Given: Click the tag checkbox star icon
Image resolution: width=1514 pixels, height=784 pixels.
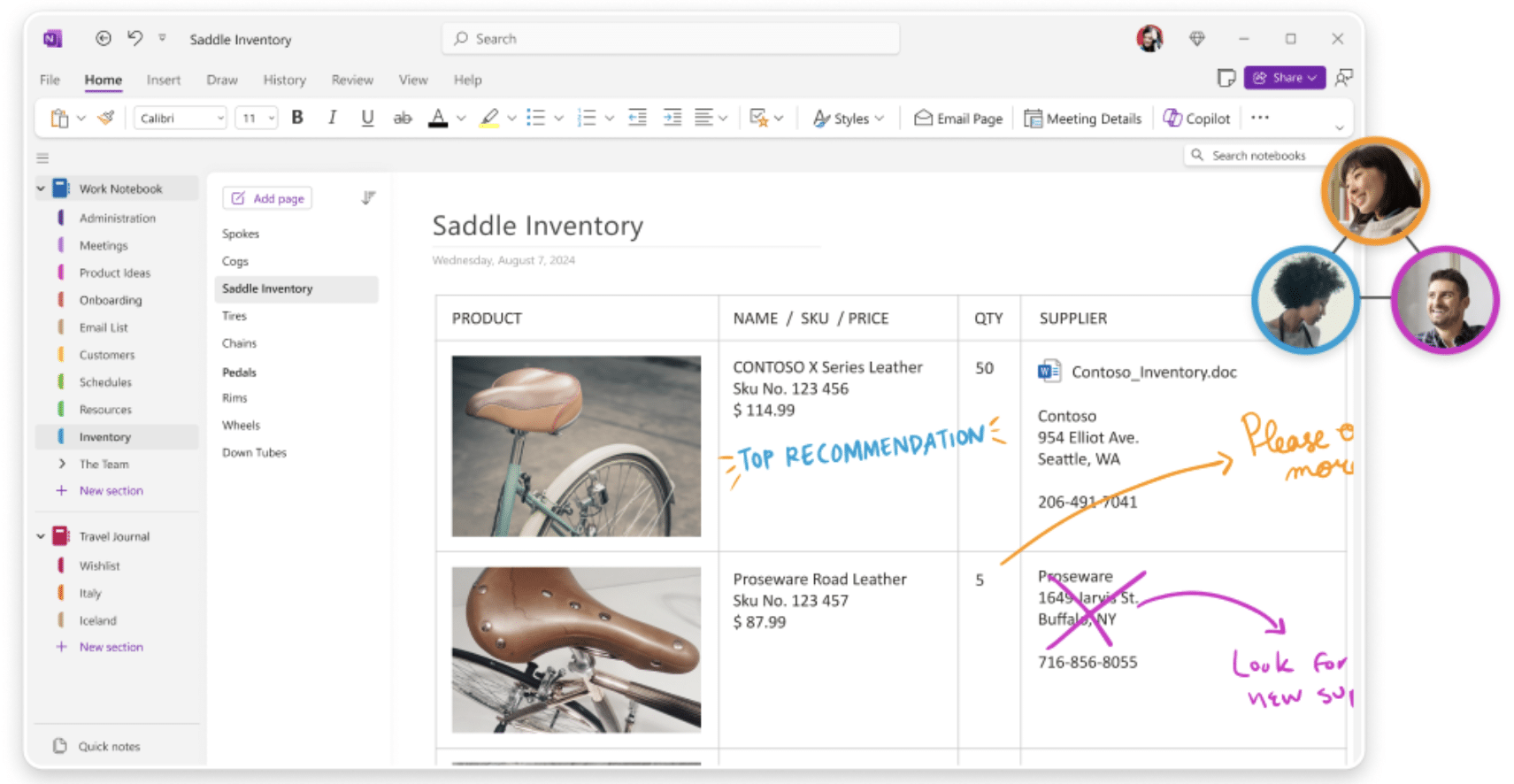Looking at the screenshot, I should (x=758, y=118).
